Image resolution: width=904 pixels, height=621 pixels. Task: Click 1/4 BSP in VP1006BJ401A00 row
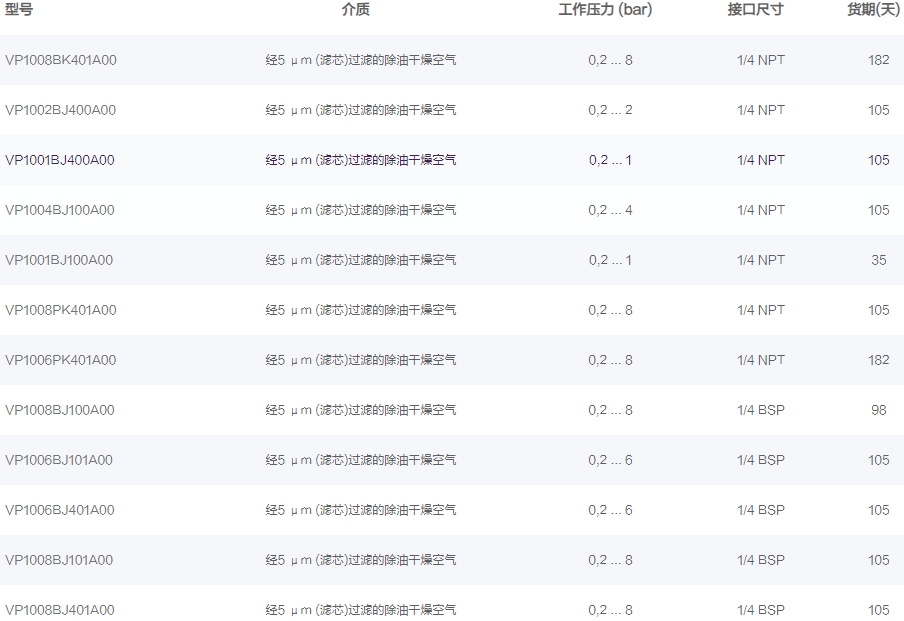(761, 510)
